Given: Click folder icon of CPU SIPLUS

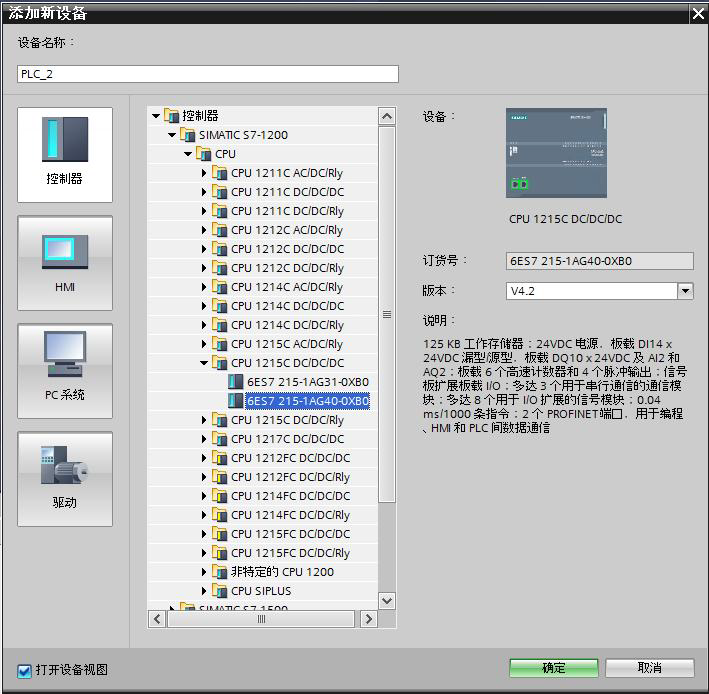Looking at the screenshot, I should point(220,591).
